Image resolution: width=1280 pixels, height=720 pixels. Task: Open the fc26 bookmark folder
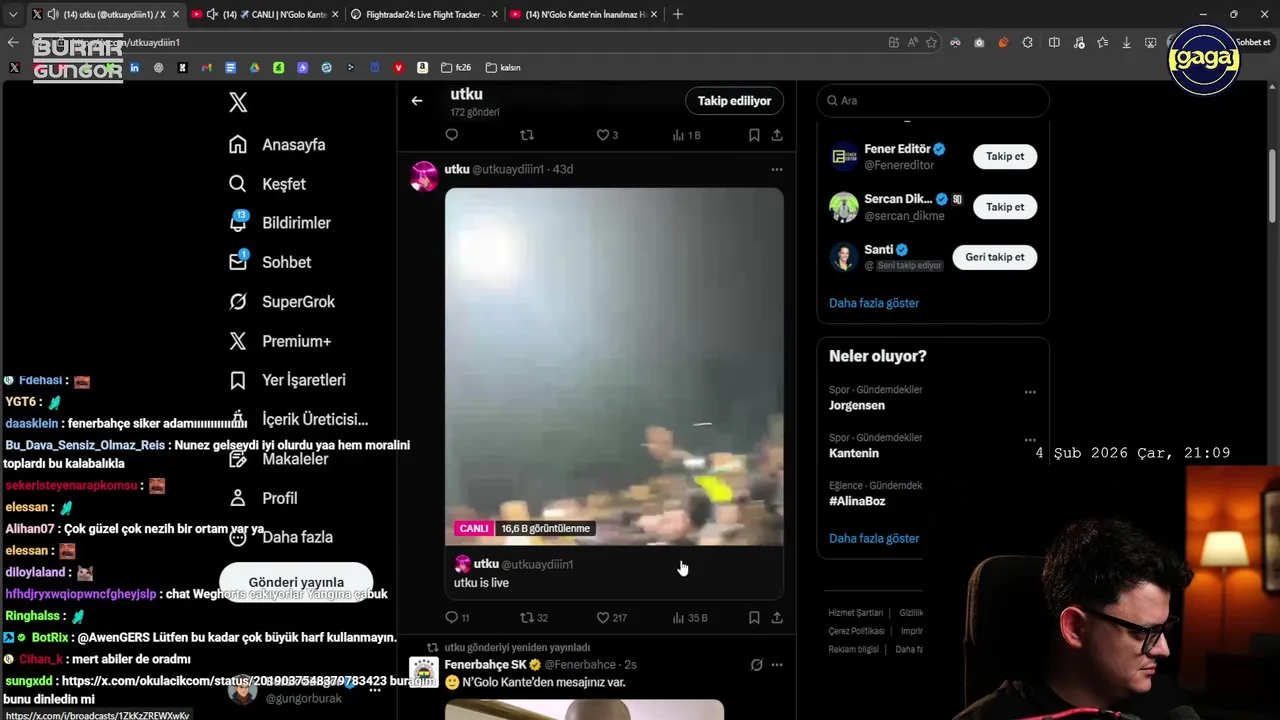pos(456,68)
